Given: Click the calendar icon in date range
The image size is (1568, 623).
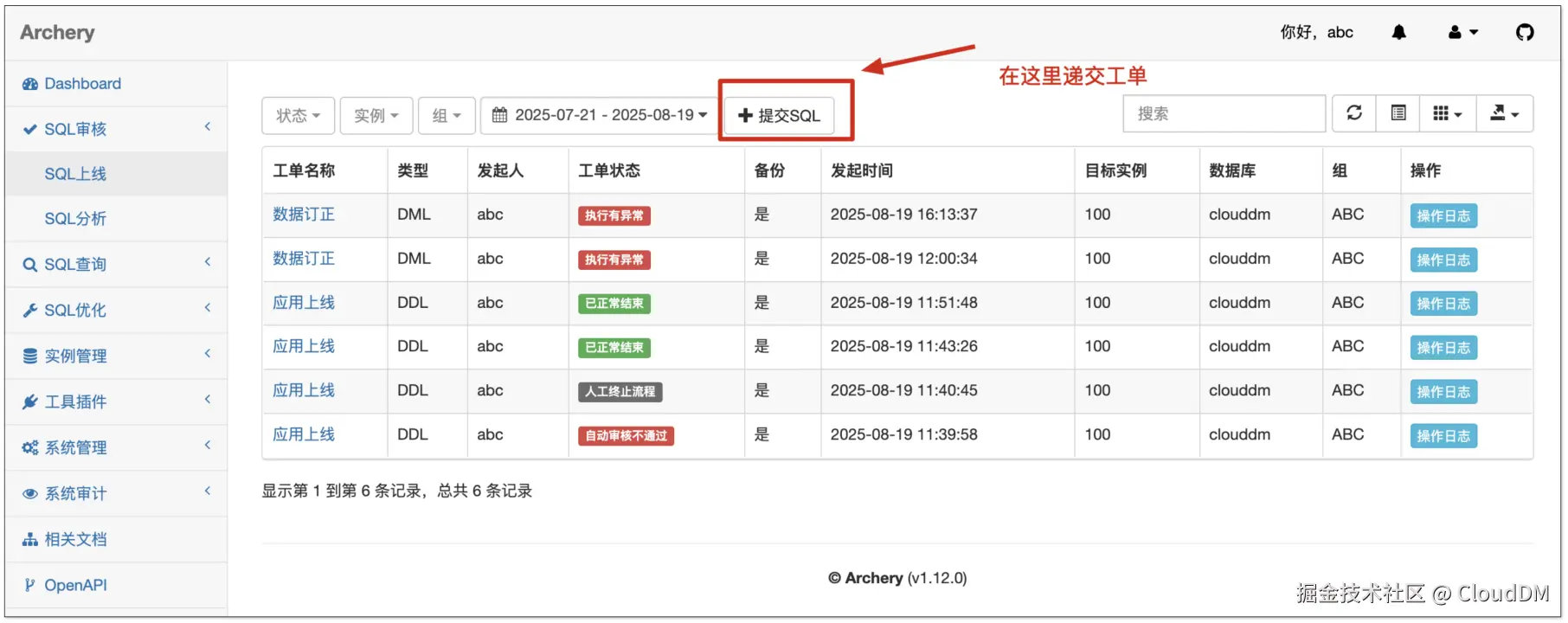Looking at the screenshot, I should tap(500, 114).
